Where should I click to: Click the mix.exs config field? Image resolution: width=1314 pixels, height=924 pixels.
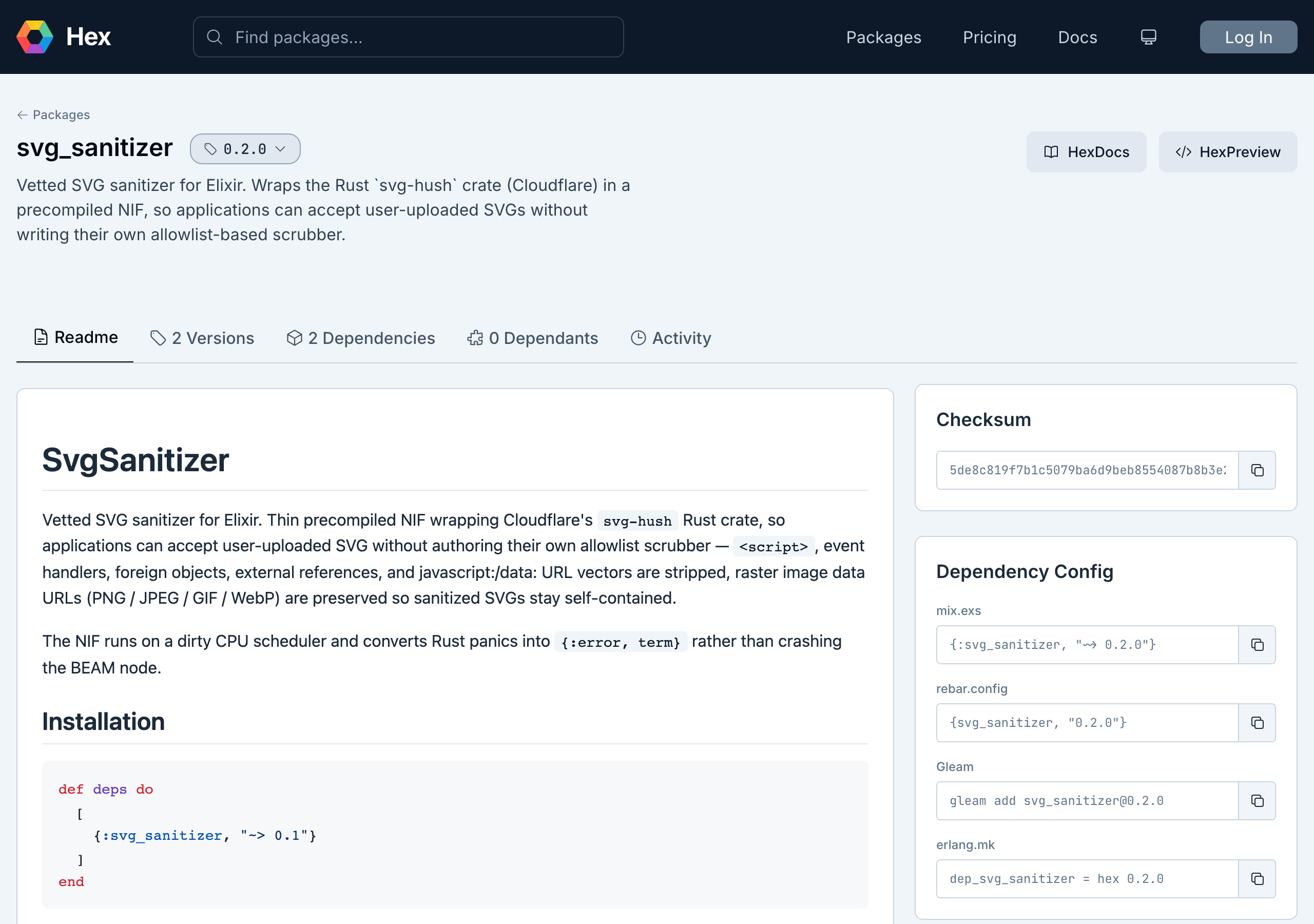click(1087, 645)
